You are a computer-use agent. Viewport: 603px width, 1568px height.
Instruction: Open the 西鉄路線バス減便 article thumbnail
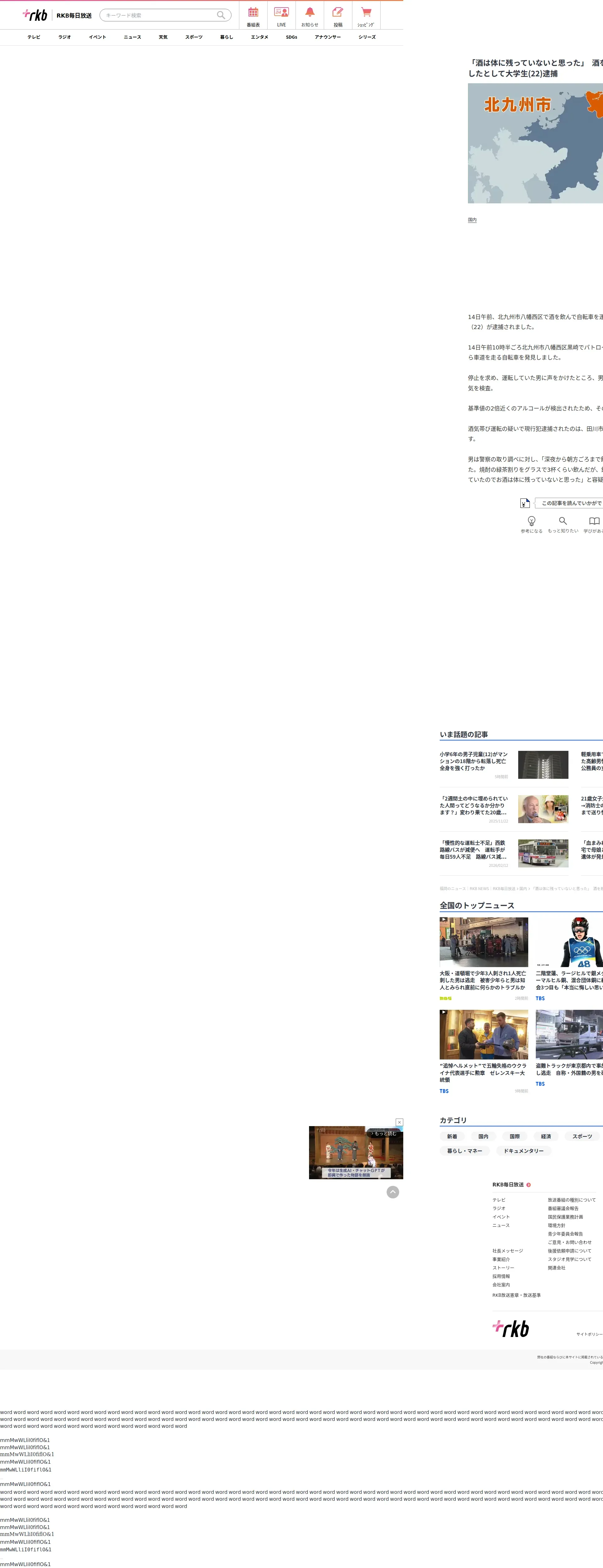click(x=543, y=853)
